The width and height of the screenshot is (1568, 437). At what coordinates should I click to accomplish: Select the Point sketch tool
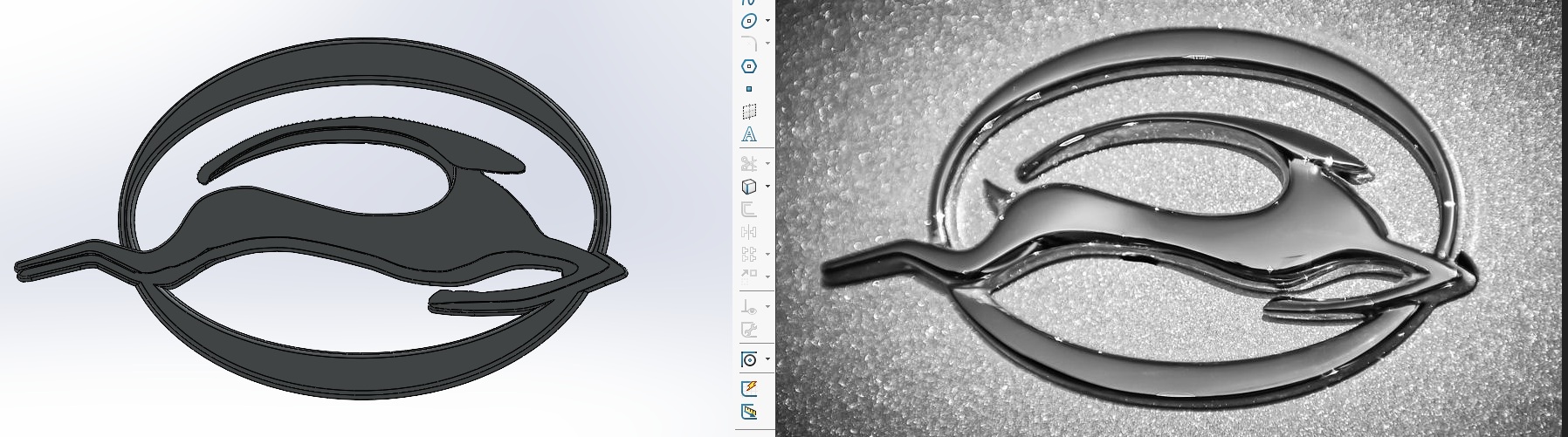[x=748, y=89]
